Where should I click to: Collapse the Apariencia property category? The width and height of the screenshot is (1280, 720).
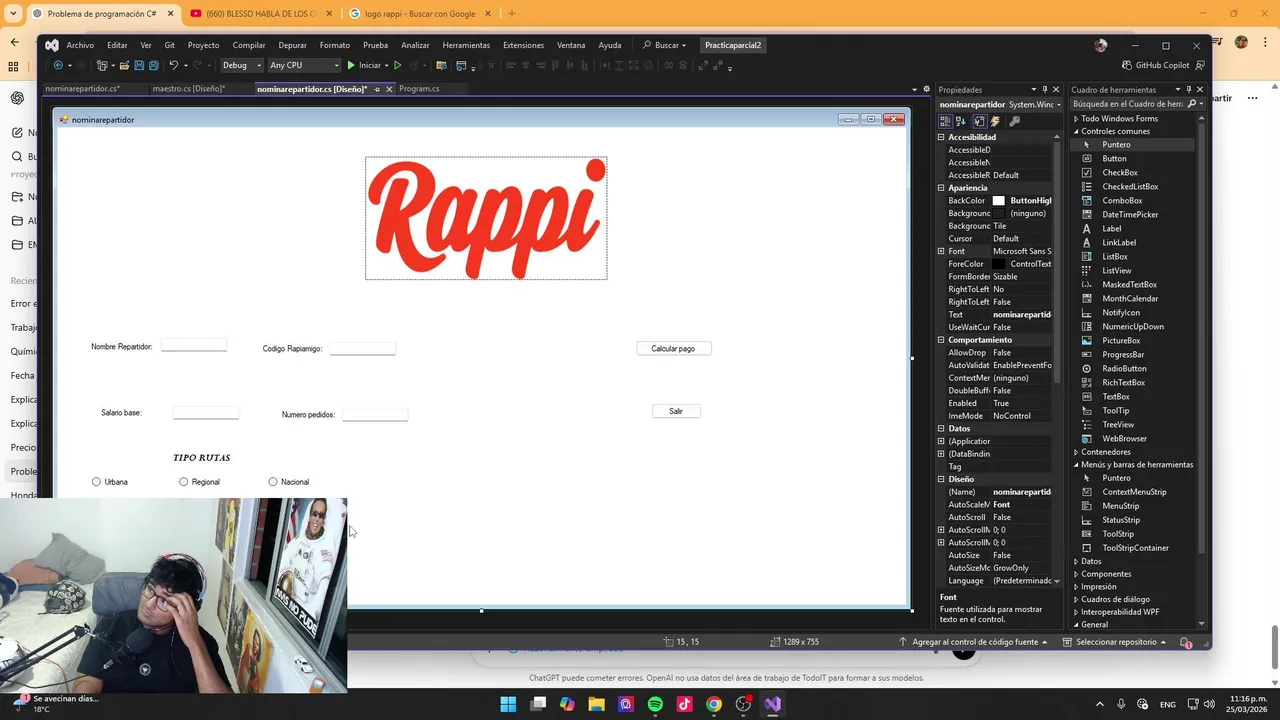[941, 188]
